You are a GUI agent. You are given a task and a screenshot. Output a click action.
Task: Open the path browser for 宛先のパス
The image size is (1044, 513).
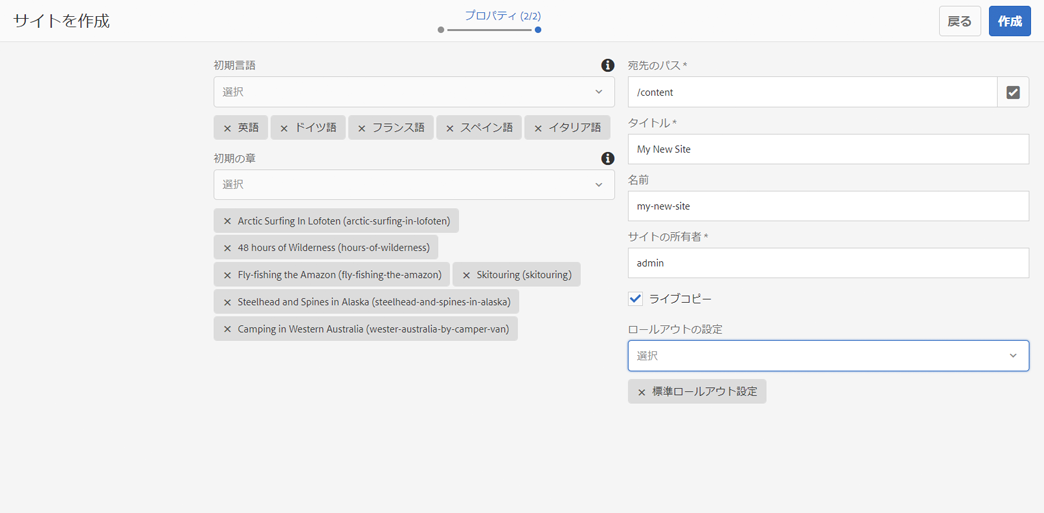(1013, 92)
